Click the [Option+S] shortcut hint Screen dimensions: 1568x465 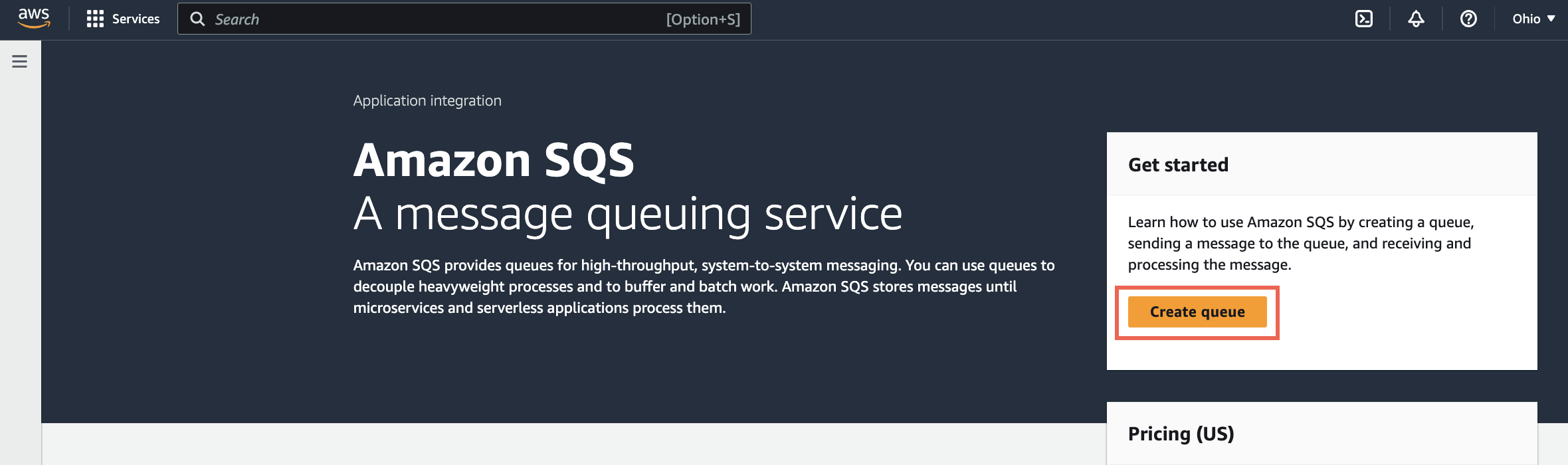[703, 19]
